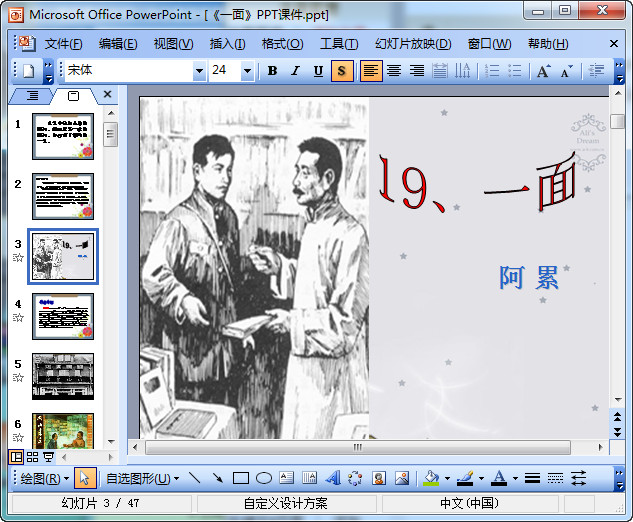Toggle Bold formatting
The width and height of the screenshot is (633, 522).
[x=272, y=71]
